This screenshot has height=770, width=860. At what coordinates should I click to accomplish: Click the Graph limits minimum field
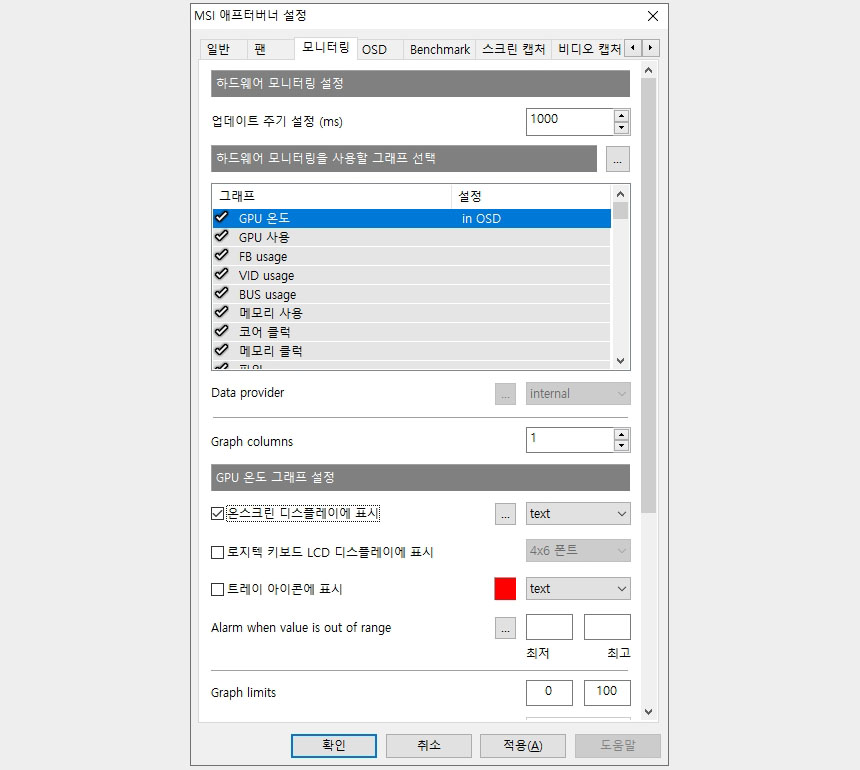point(549,693)
